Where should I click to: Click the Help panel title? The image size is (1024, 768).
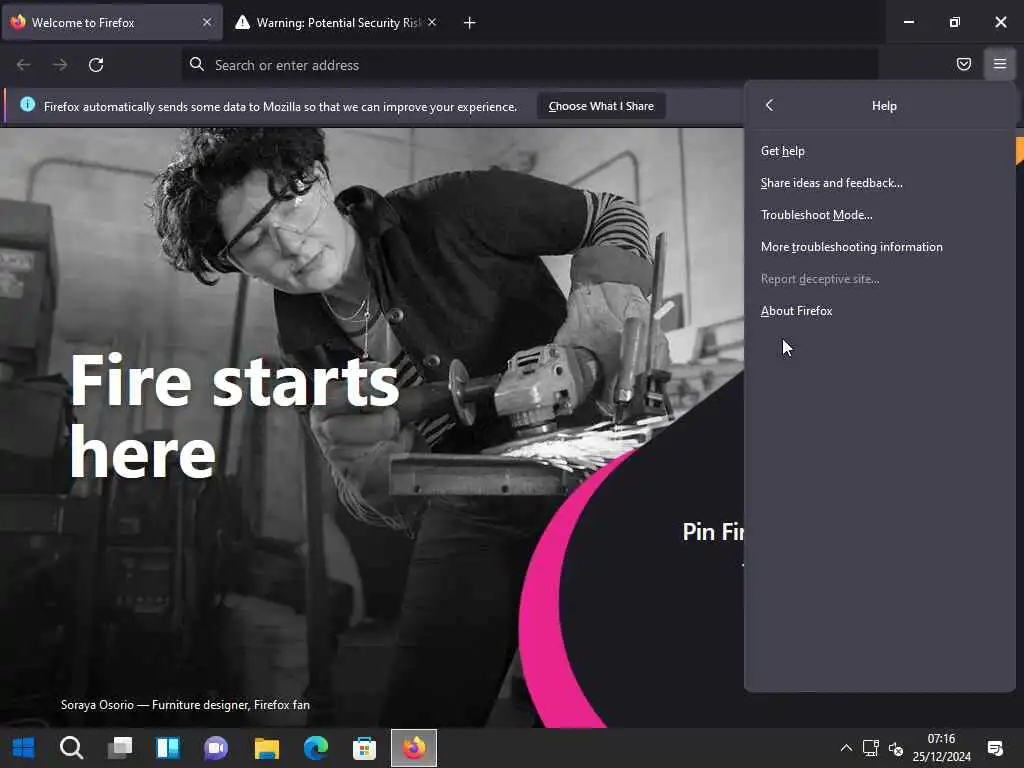click(884, 106)
